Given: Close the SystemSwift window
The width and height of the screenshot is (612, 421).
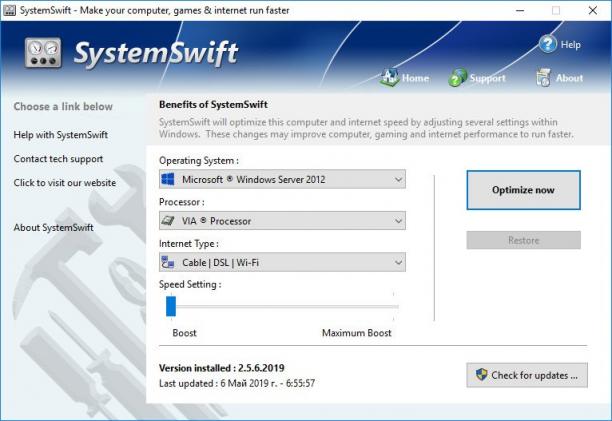Looking at the screenshot, I should point(592,11).
